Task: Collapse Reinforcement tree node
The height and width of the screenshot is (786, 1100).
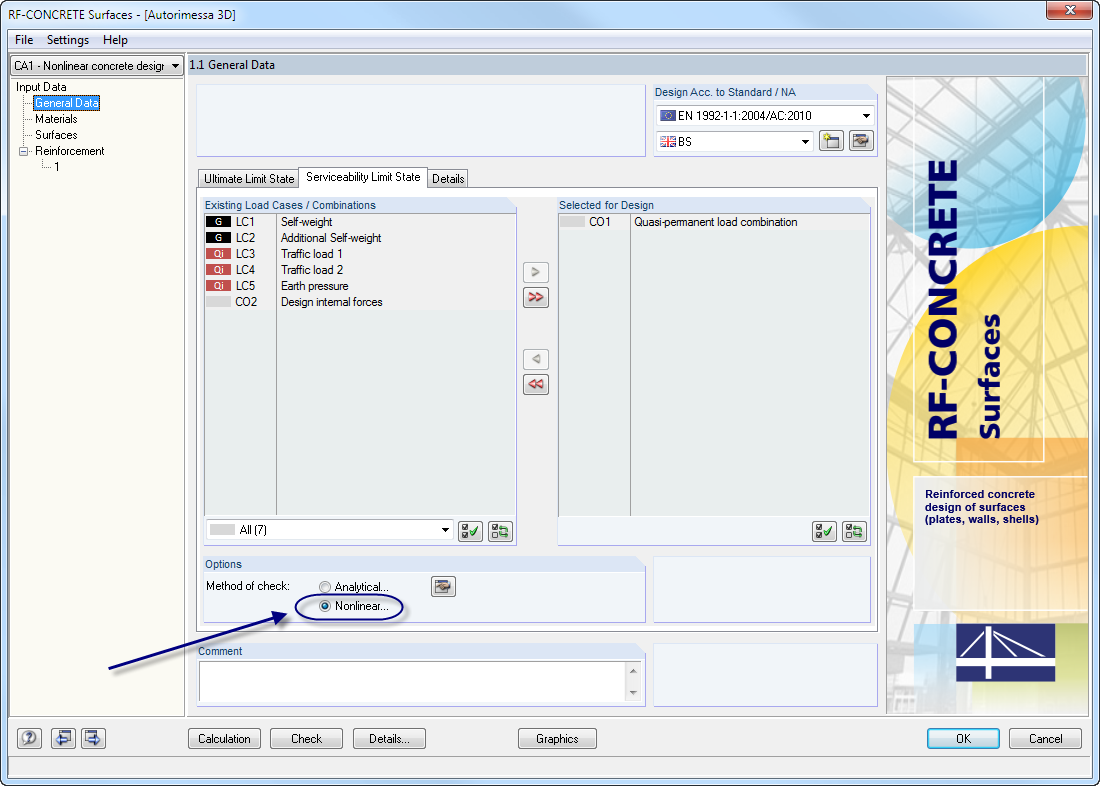Action: pyautogui.click(x=24, y=151)
